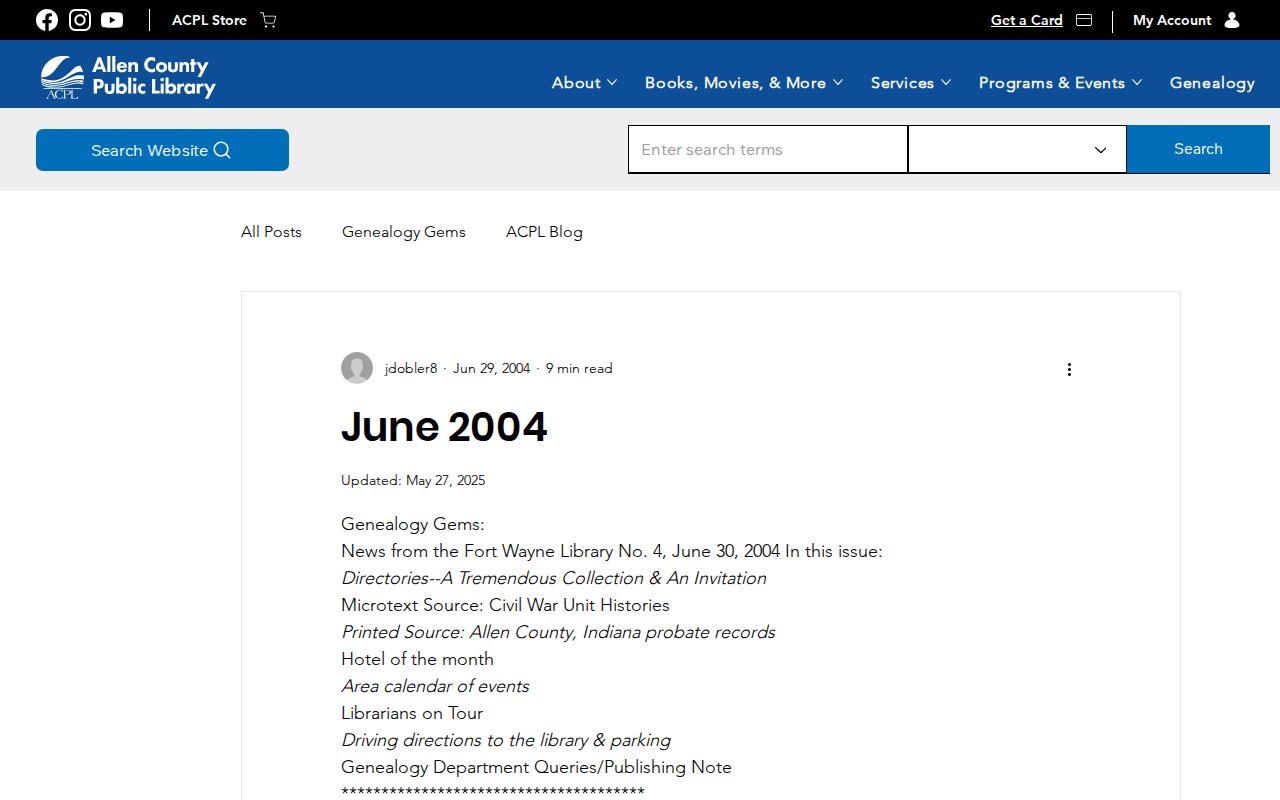The width and height of the screenshot is (1280, 800).
Task: Switch to the Genealogy Gems tab
Action: [404, 232]
